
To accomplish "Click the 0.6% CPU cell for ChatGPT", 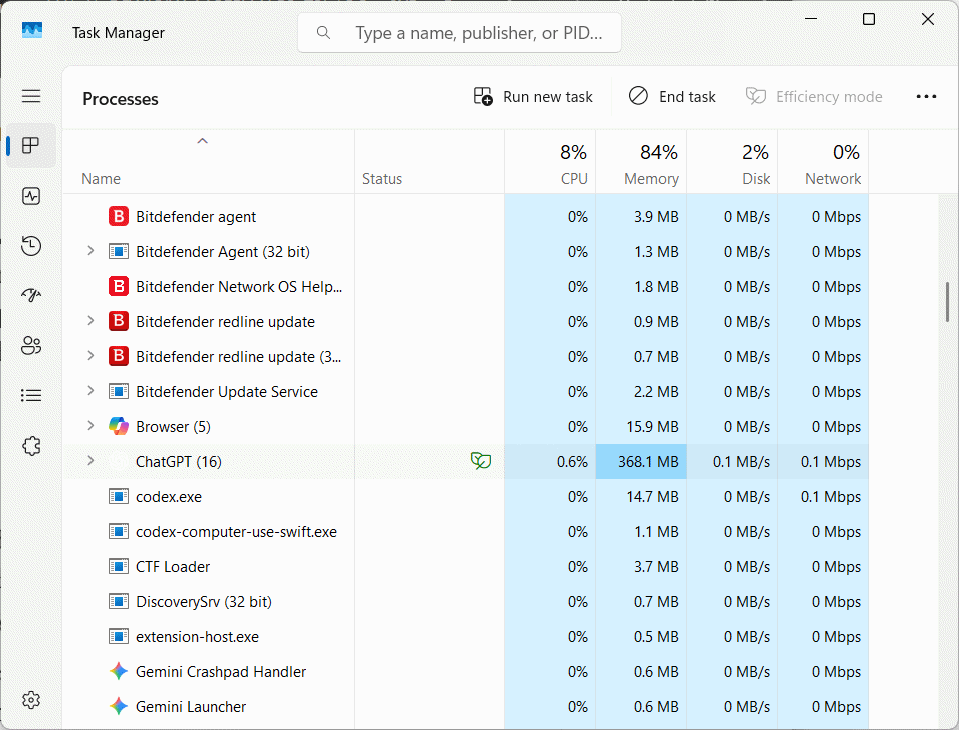I will coord(550,462).
